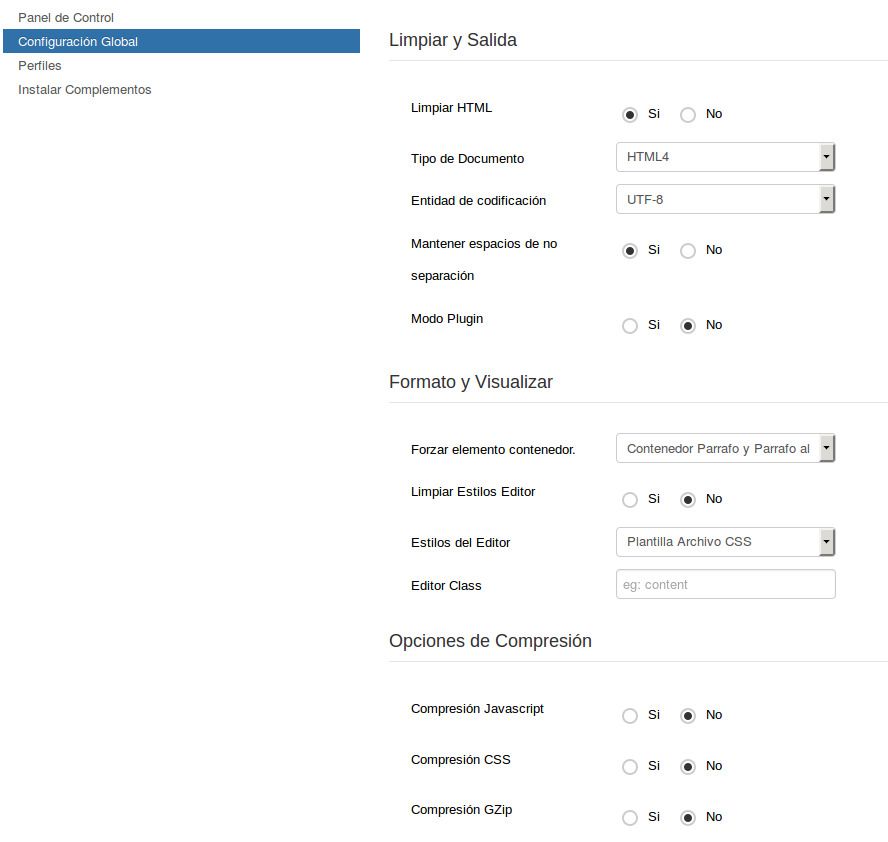Image resolution: width=888 pixels, height=842 pixels.
Task: Click the Compresión Javascript label
Action: [x=477, y=709]
